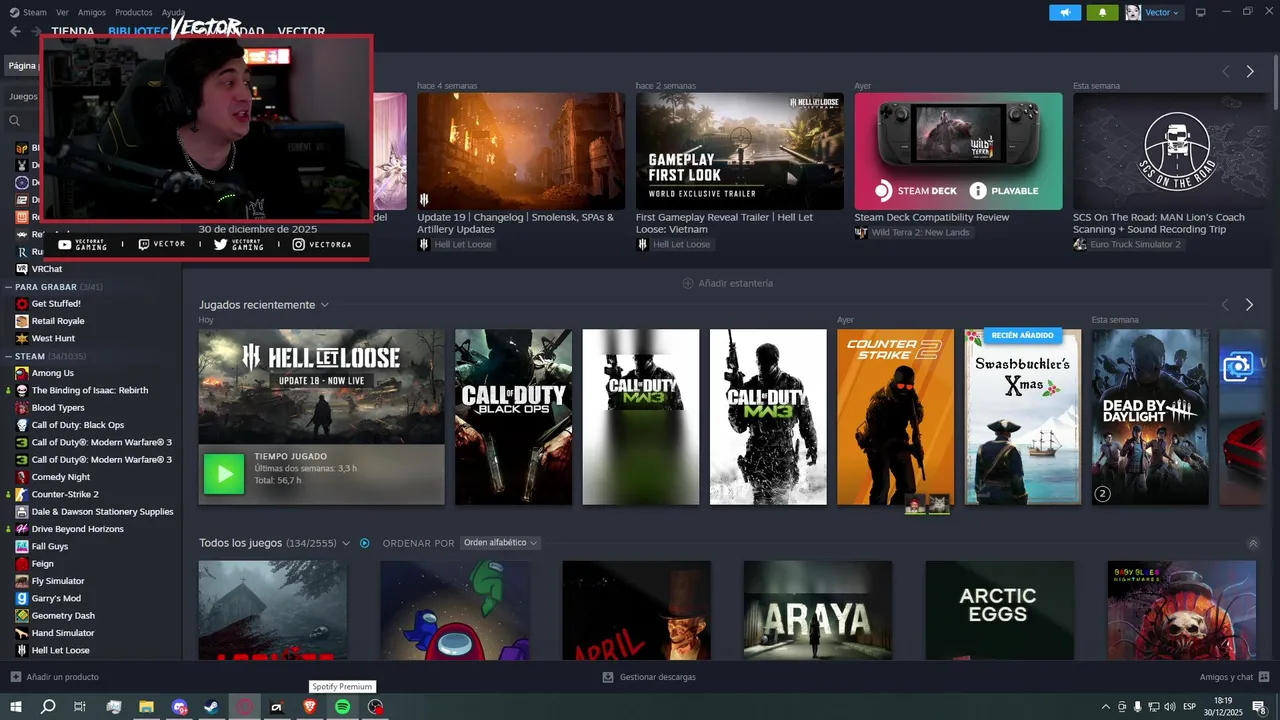This screenshot has height=720, width=1280.
Task: Open the Amigos menu
Action: (92, 12)
